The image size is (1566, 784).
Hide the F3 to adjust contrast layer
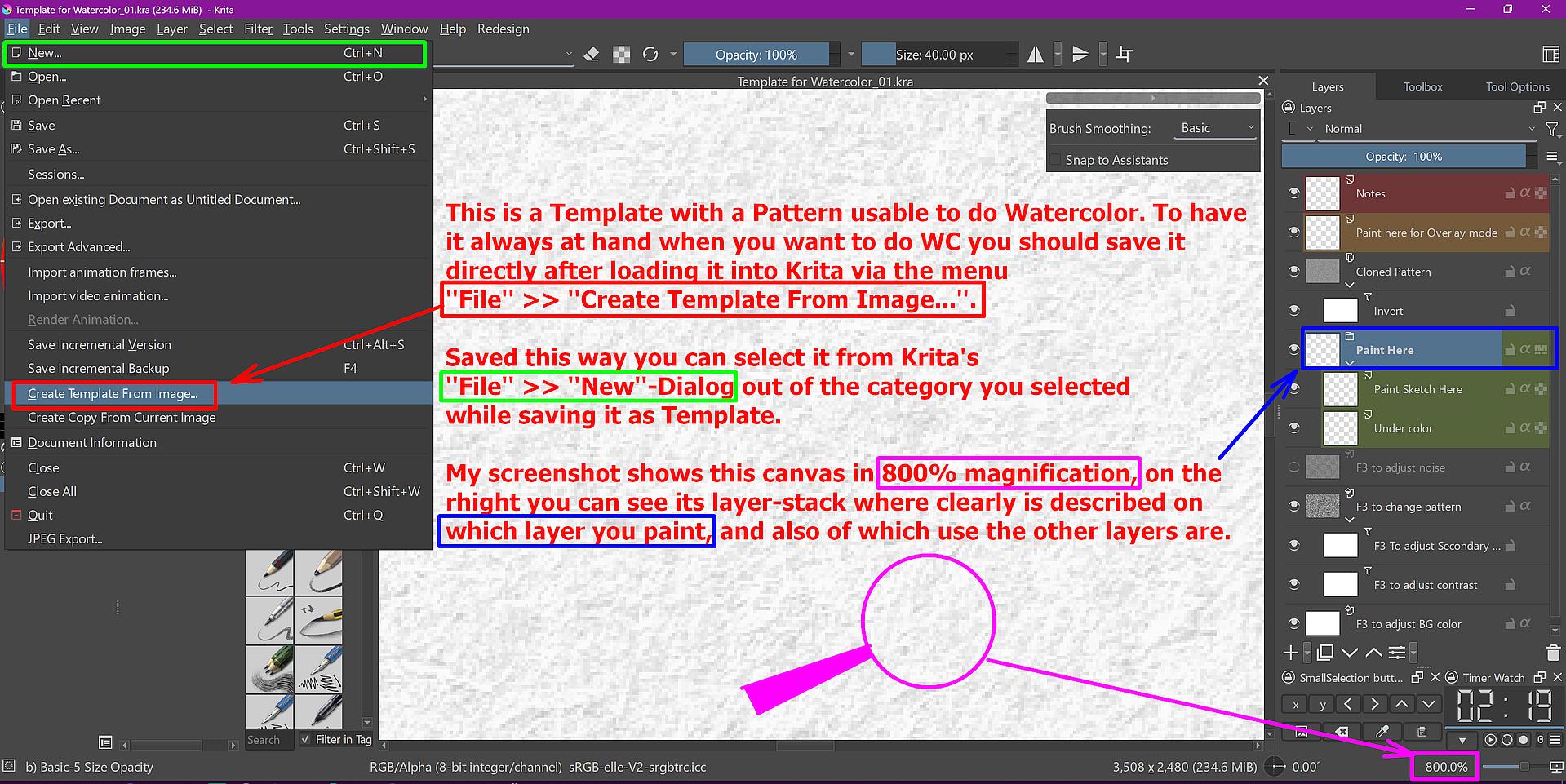pos(1294,585)
